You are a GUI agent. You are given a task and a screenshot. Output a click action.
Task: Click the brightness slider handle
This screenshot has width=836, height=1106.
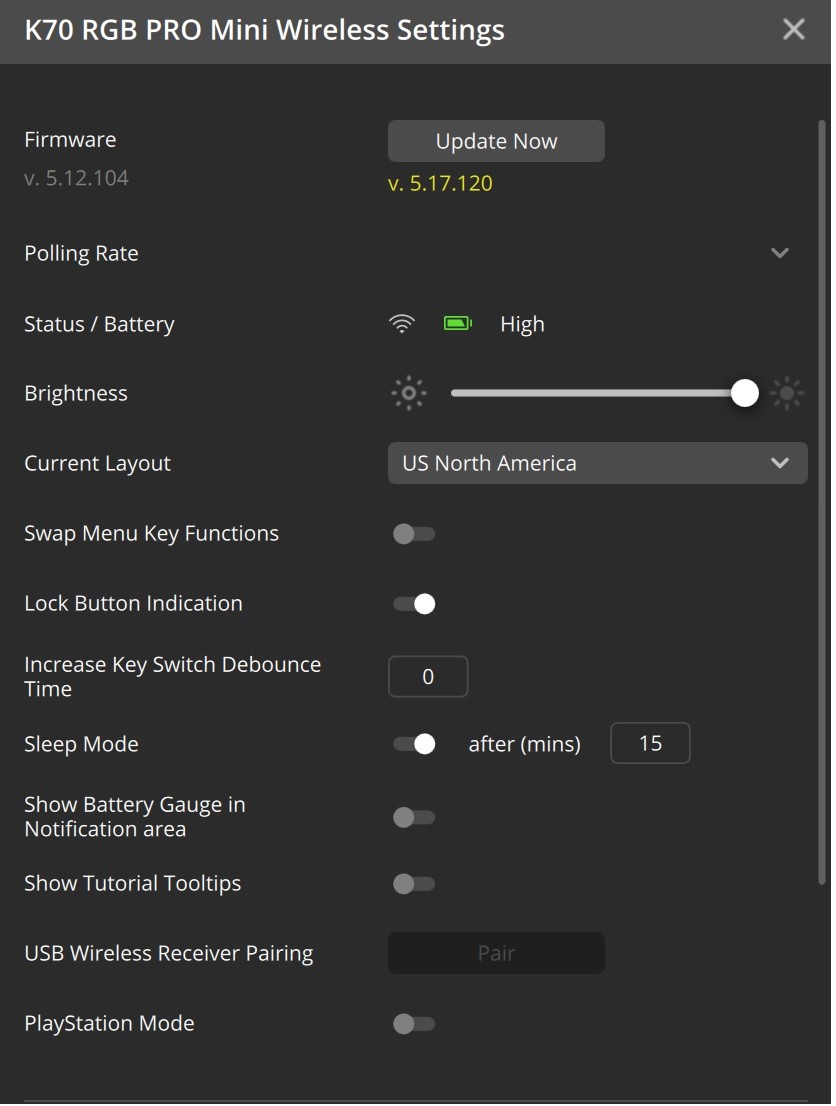(744, 394)
